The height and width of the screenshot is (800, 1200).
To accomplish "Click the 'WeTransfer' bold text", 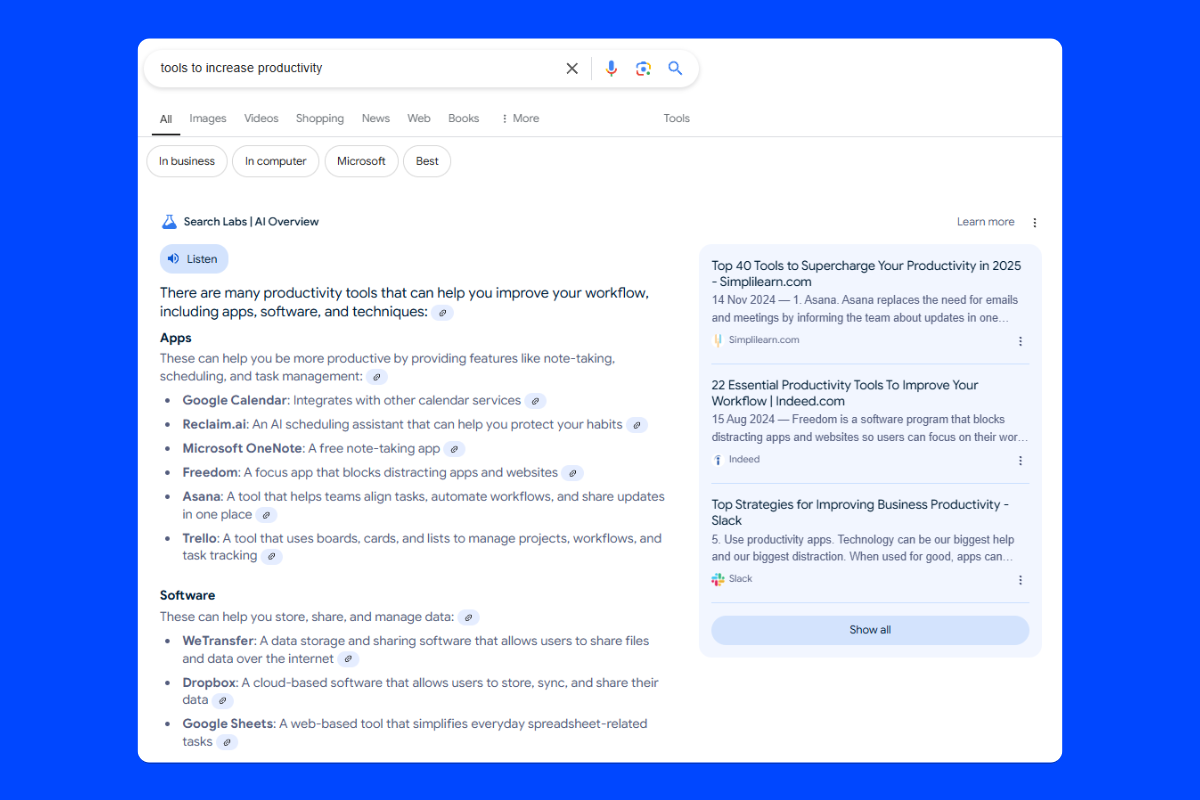I will 219,641.
